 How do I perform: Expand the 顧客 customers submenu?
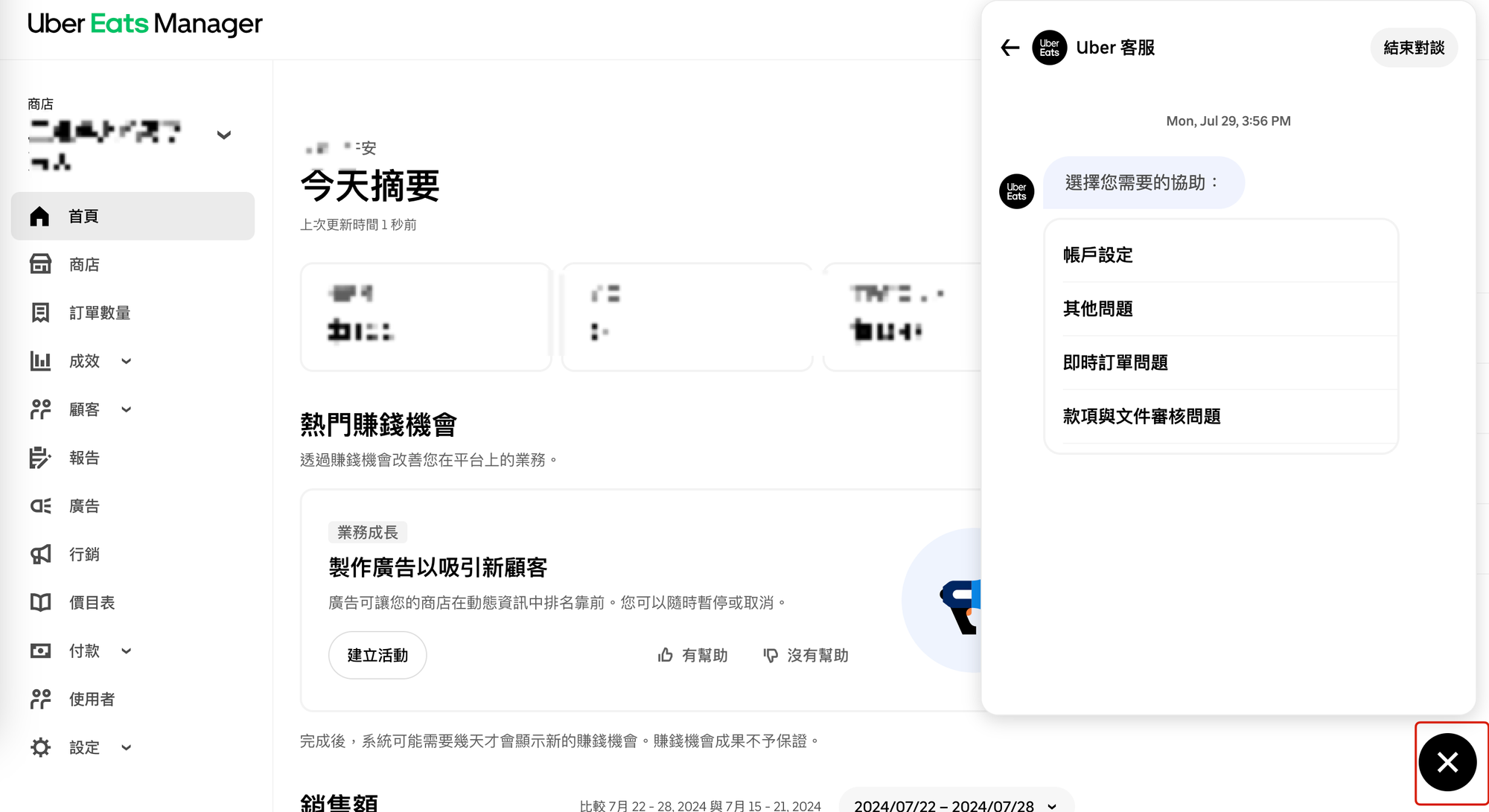click(x=126, y=409)
